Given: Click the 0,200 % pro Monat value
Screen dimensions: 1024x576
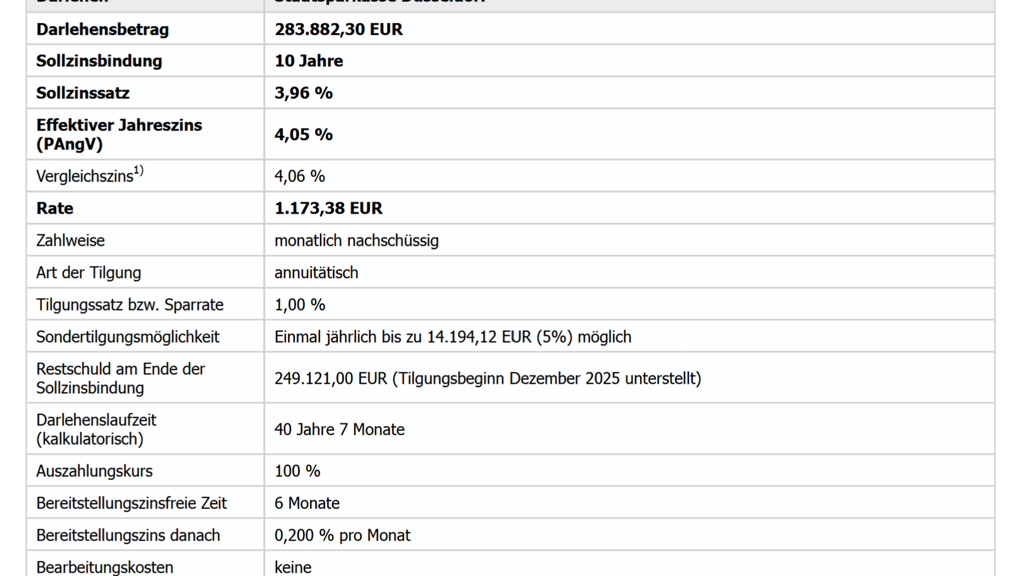Looking at the screenshot, I should click(x=343, y=535).
